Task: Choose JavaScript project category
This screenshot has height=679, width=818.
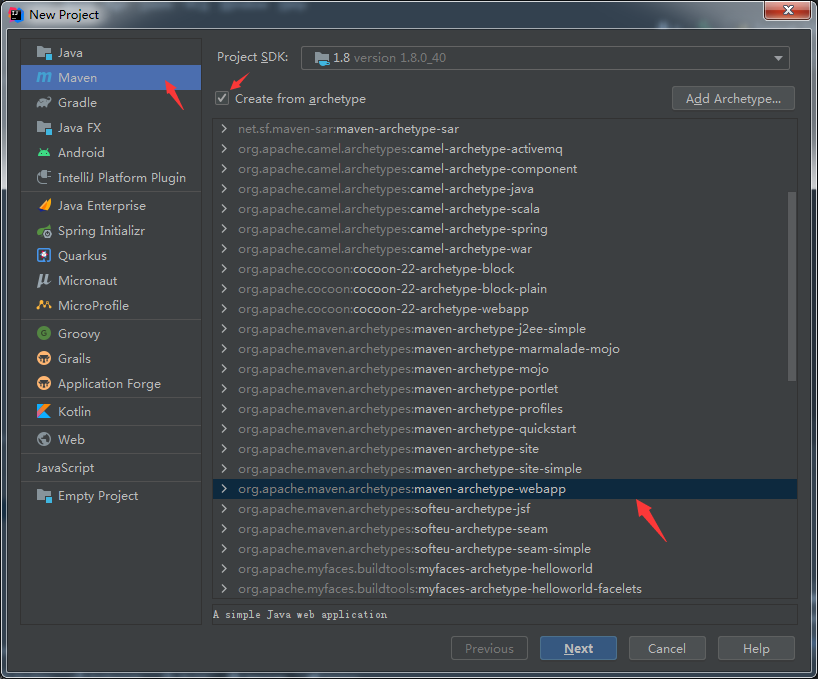Action: tap(65, 468)
